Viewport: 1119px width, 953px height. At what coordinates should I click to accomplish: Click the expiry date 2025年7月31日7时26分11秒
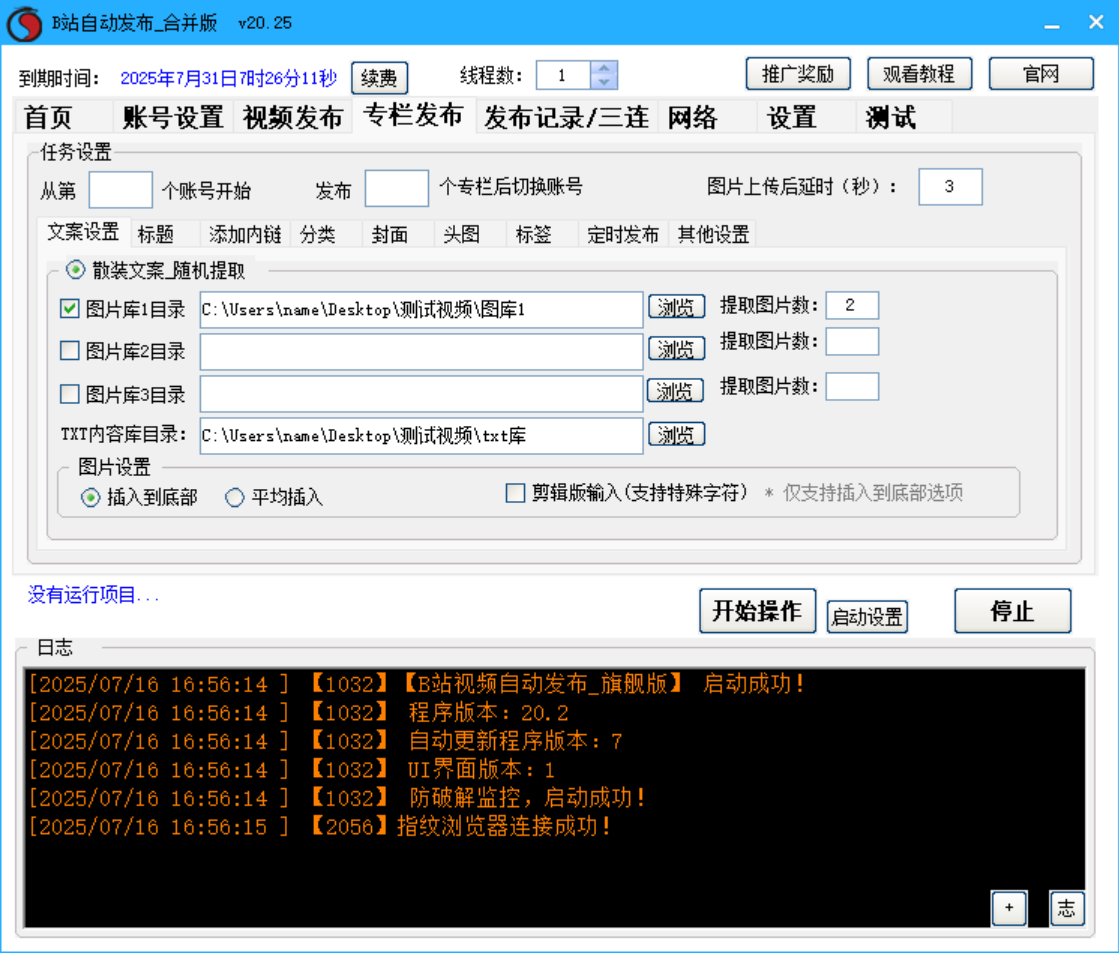click(228, 78)
